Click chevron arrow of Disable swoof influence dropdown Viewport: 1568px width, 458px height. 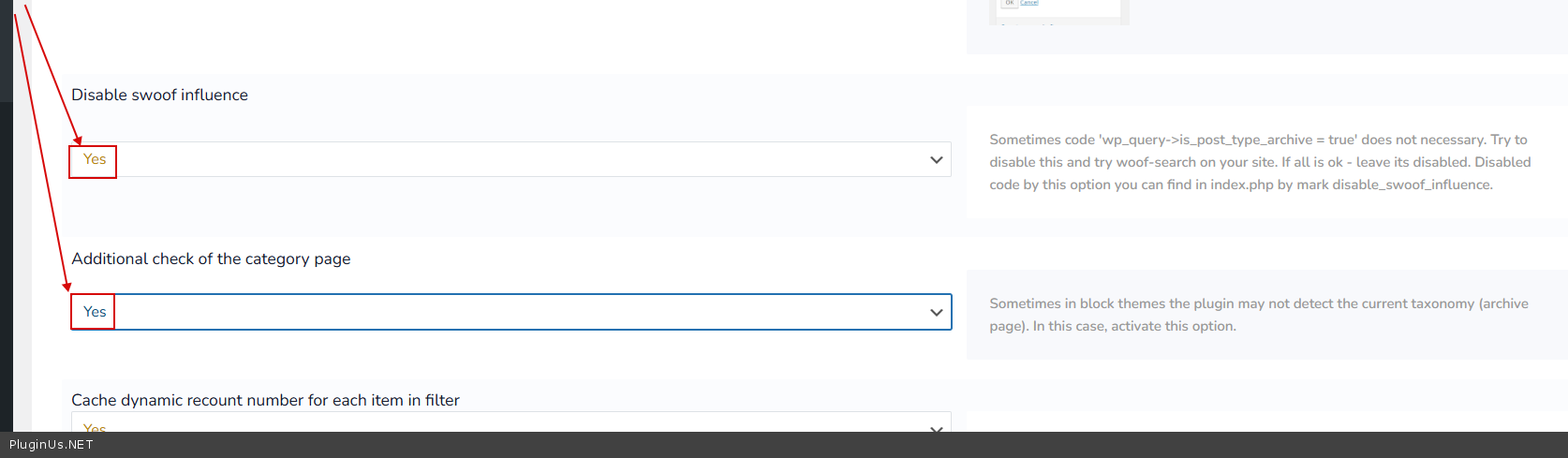point(936,160)
